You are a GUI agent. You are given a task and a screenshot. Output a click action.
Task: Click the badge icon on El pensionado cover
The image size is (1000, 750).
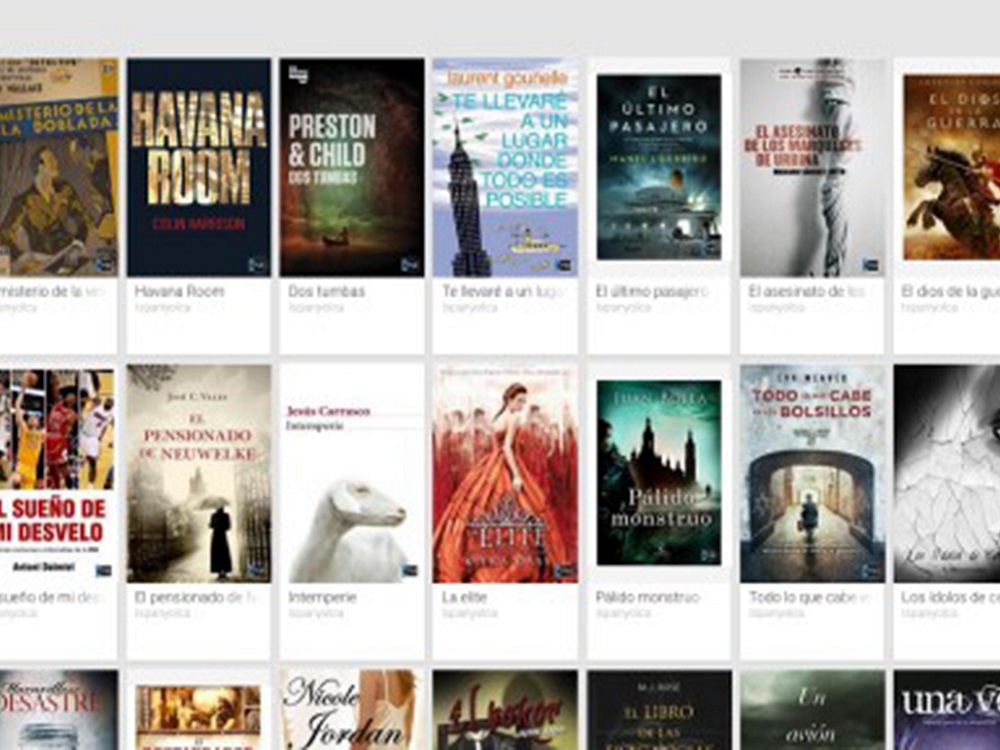click(257, 571)
